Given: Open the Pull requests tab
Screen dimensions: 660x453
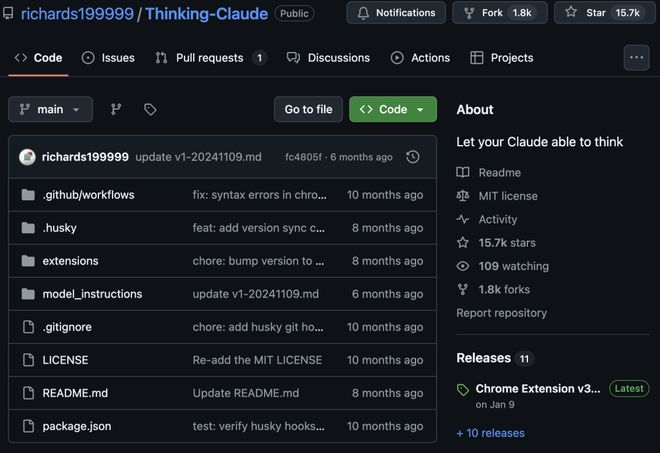Looking at the screenshot, I should (x=210, y=58).
